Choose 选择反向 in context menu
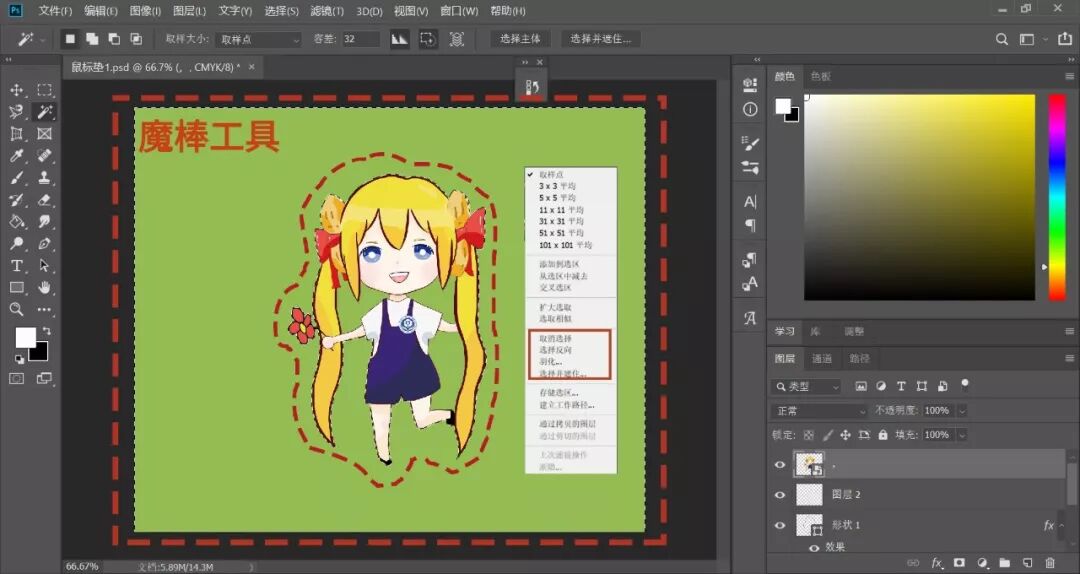 pos(555,350)
